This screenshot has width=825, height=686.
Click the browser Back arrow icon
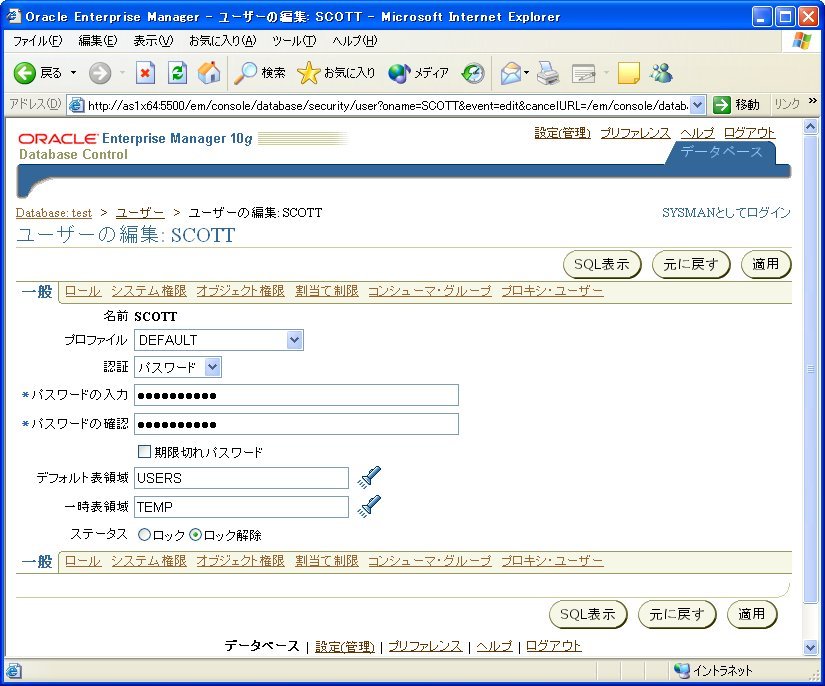[x=24, y=73]
